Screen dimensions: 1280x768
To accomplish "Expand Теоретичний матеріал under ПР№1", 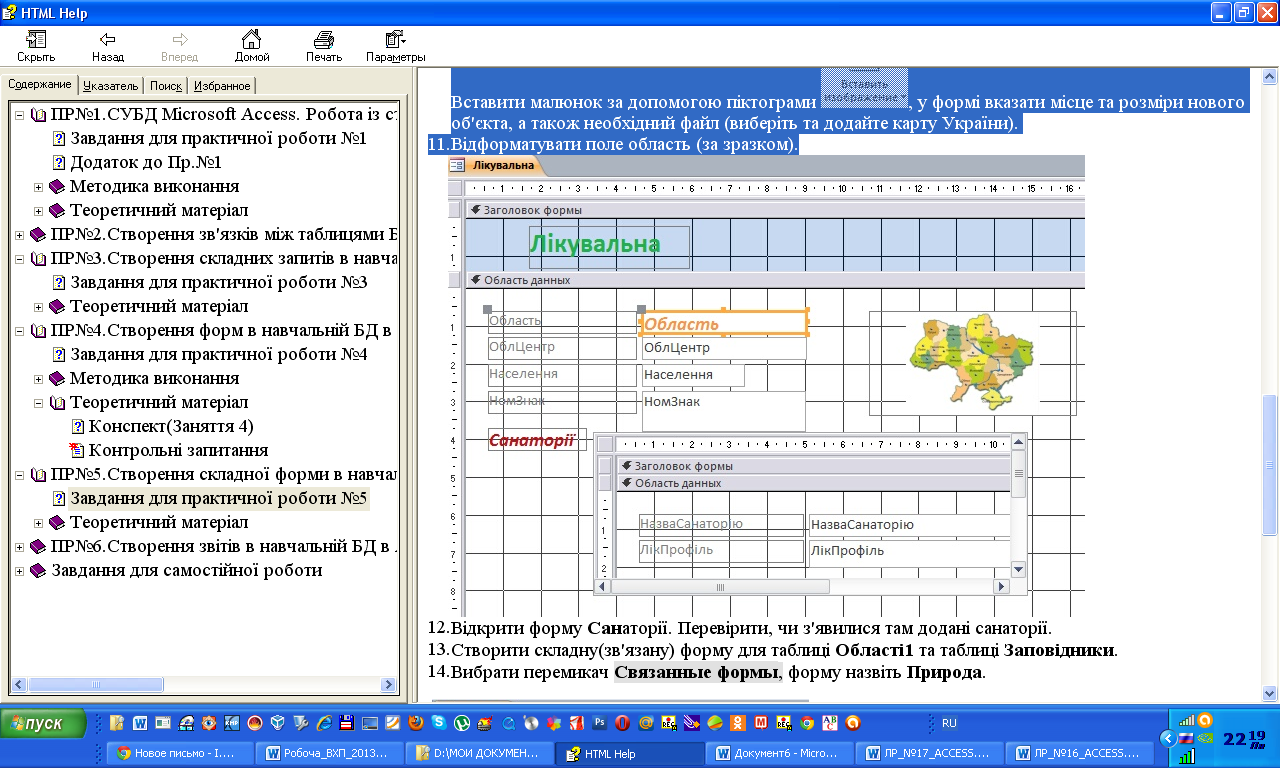I will click(x=39, y=211).
